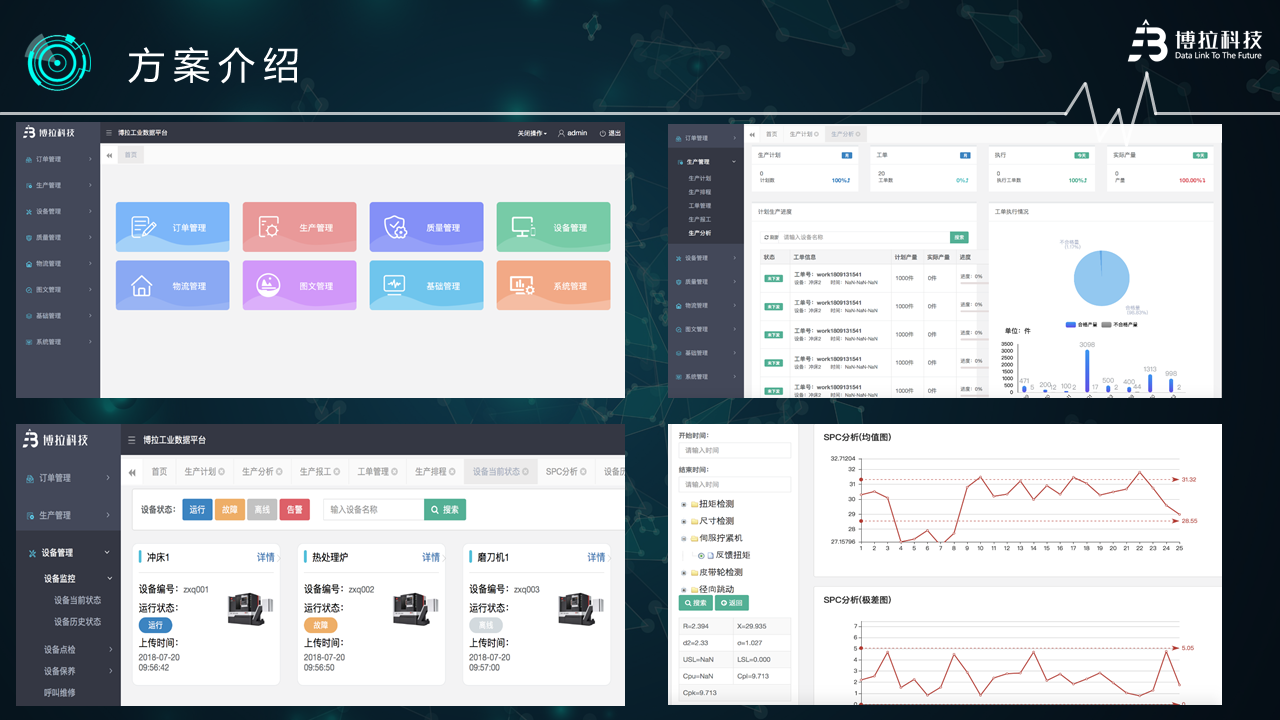Open the blue 基础管理 dashboard tile
This screenshot has width=1280, height=720.
[x=426, y=285]
